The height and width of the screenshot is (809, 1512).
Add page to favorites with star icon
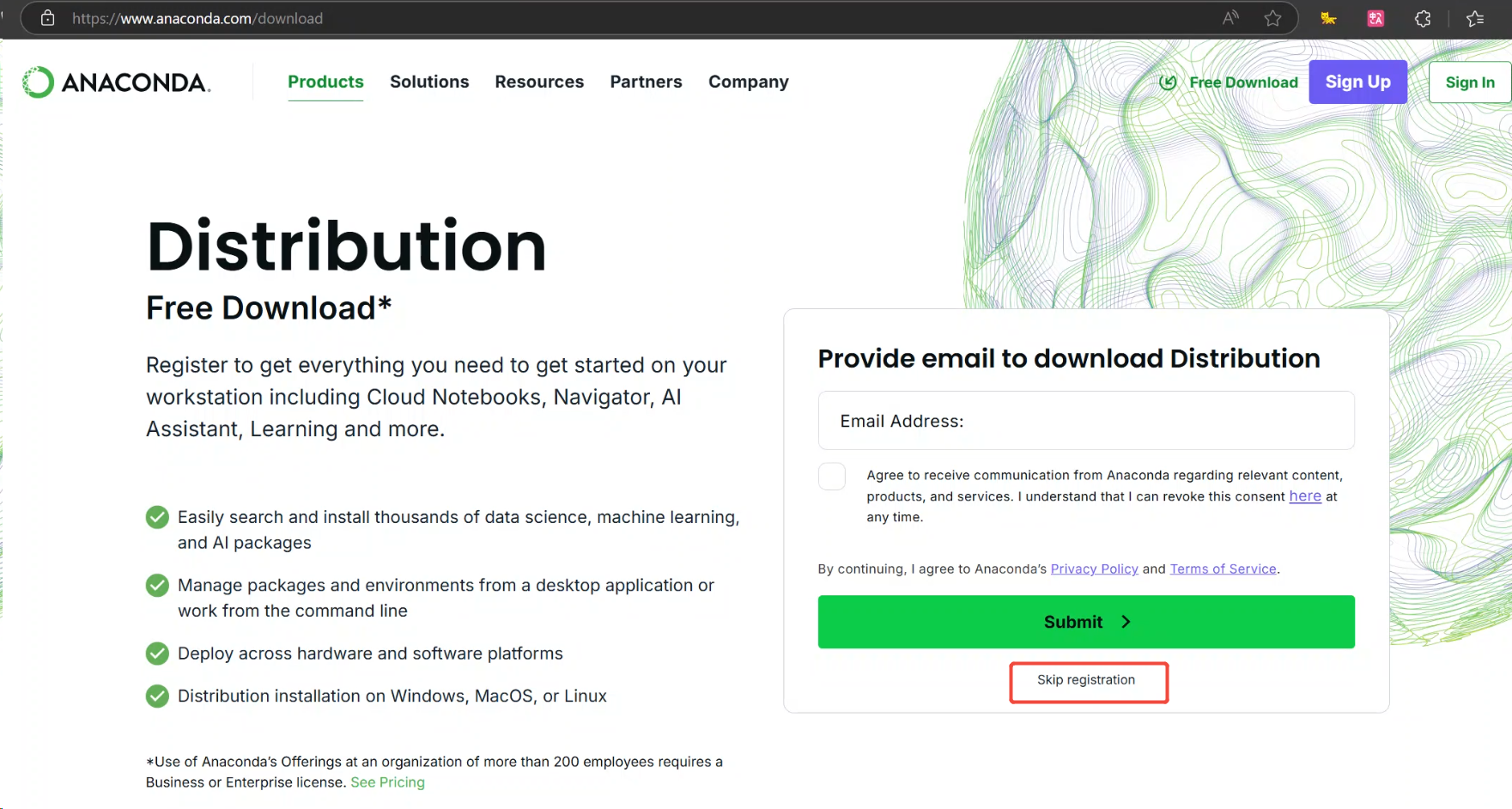1272,18
